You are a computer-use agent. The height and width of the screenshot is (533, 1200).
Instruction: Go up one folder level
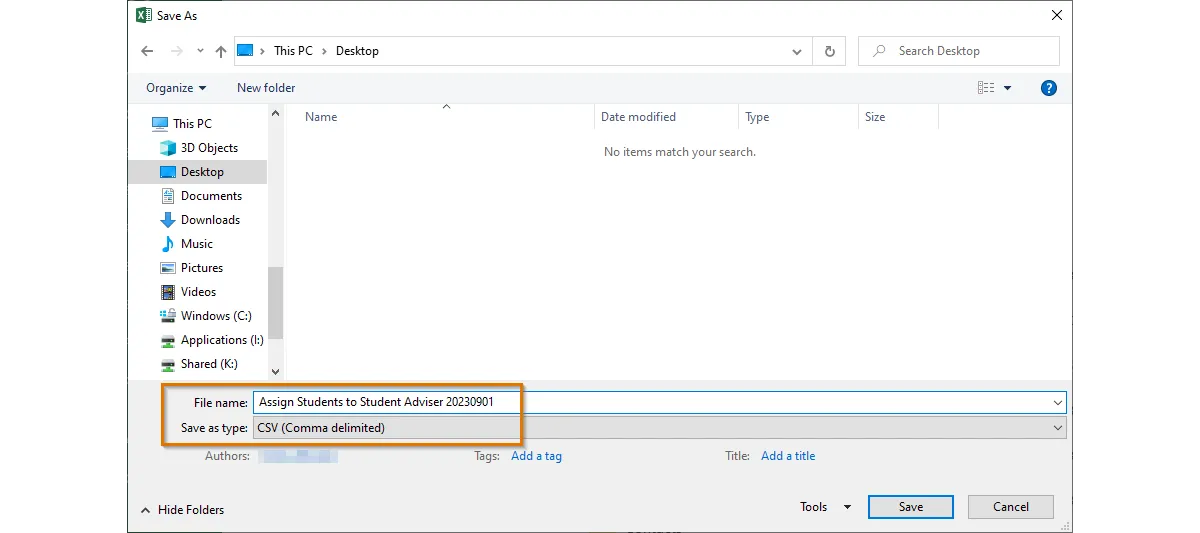pos(221,51)
